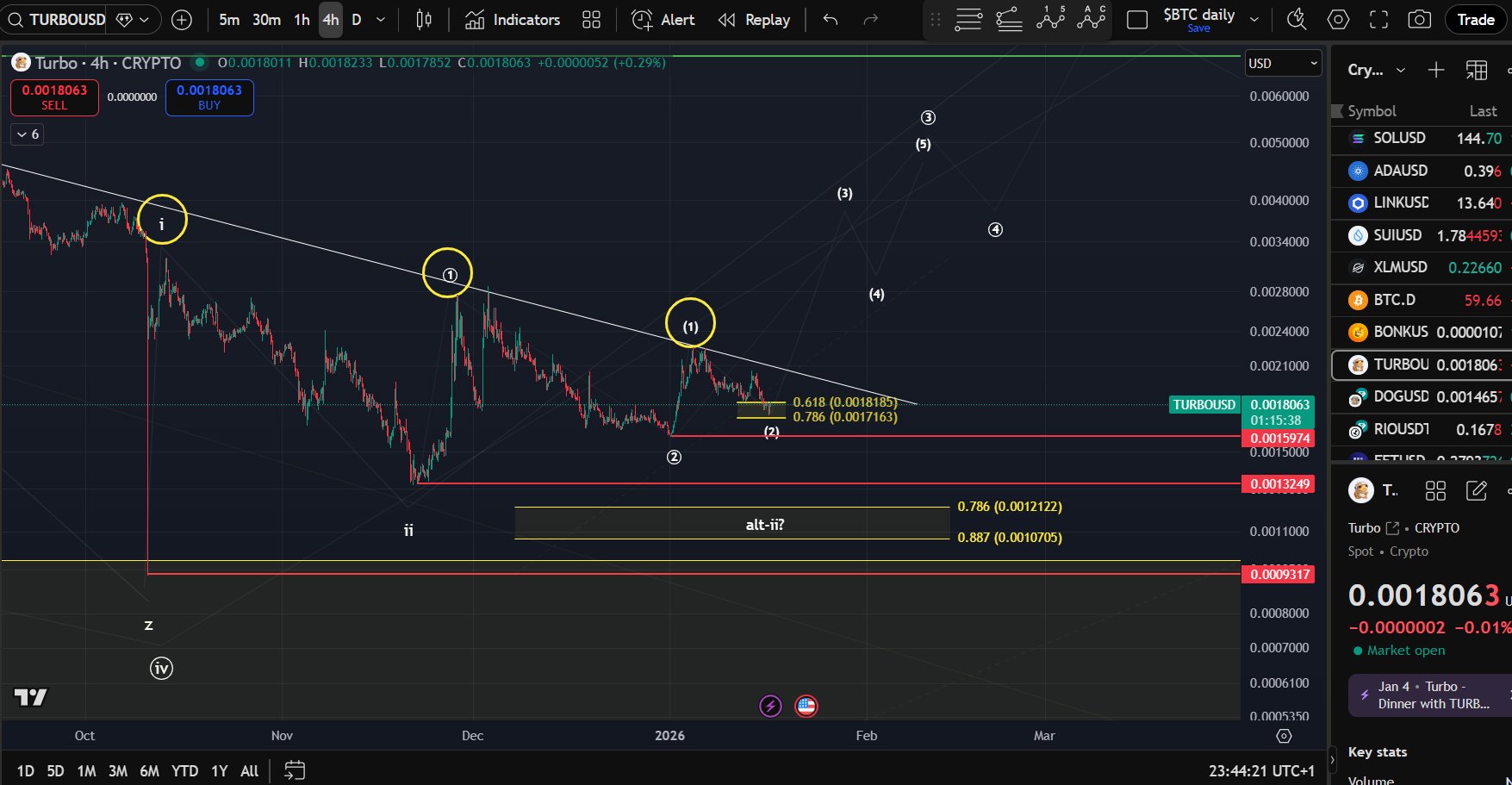The image size is (1512, 785).
Task: Set chart range to 3M
Action: [118, 771]
